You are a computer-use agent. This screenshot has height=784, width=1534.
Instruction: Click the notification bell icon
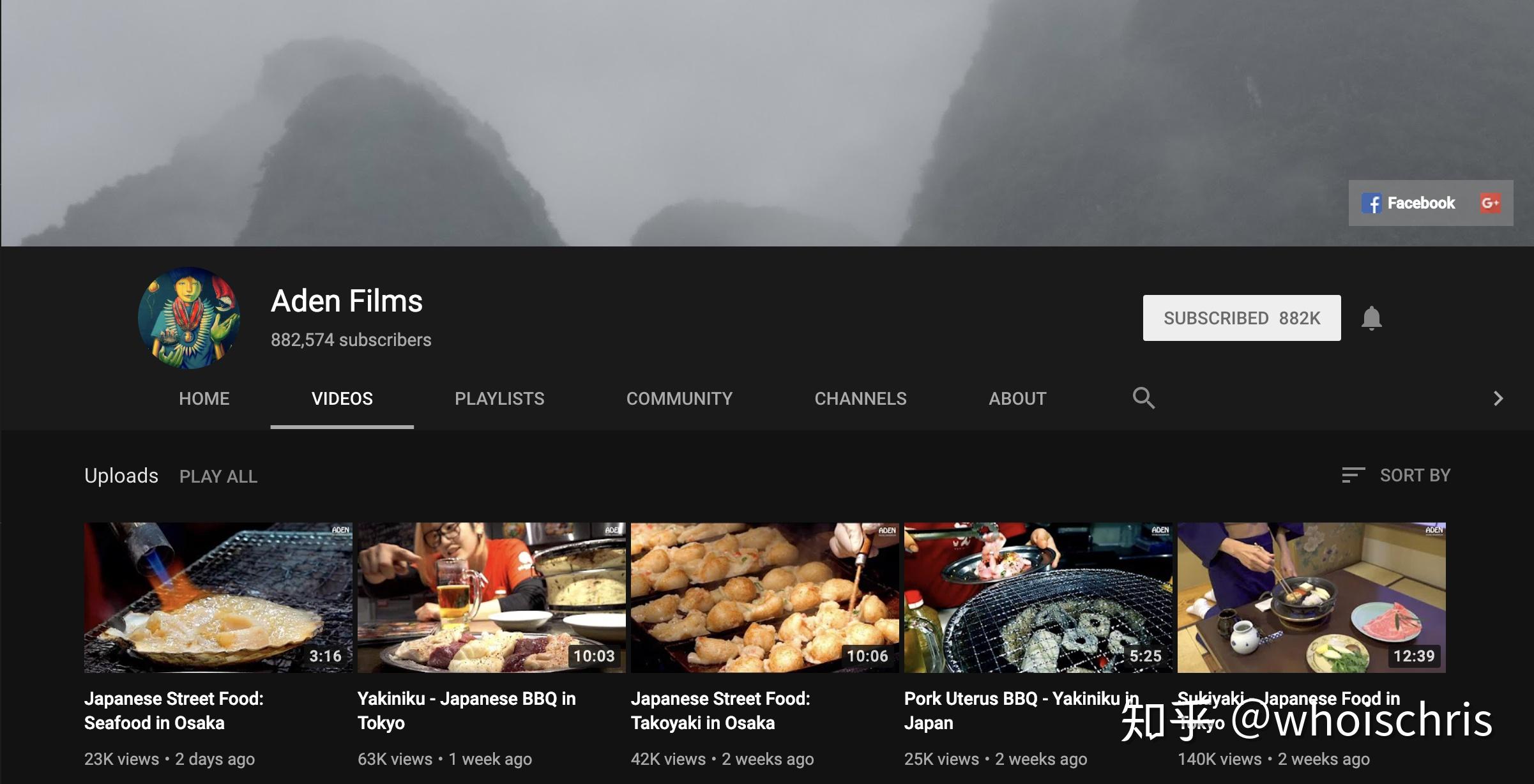coord(1371,318)
